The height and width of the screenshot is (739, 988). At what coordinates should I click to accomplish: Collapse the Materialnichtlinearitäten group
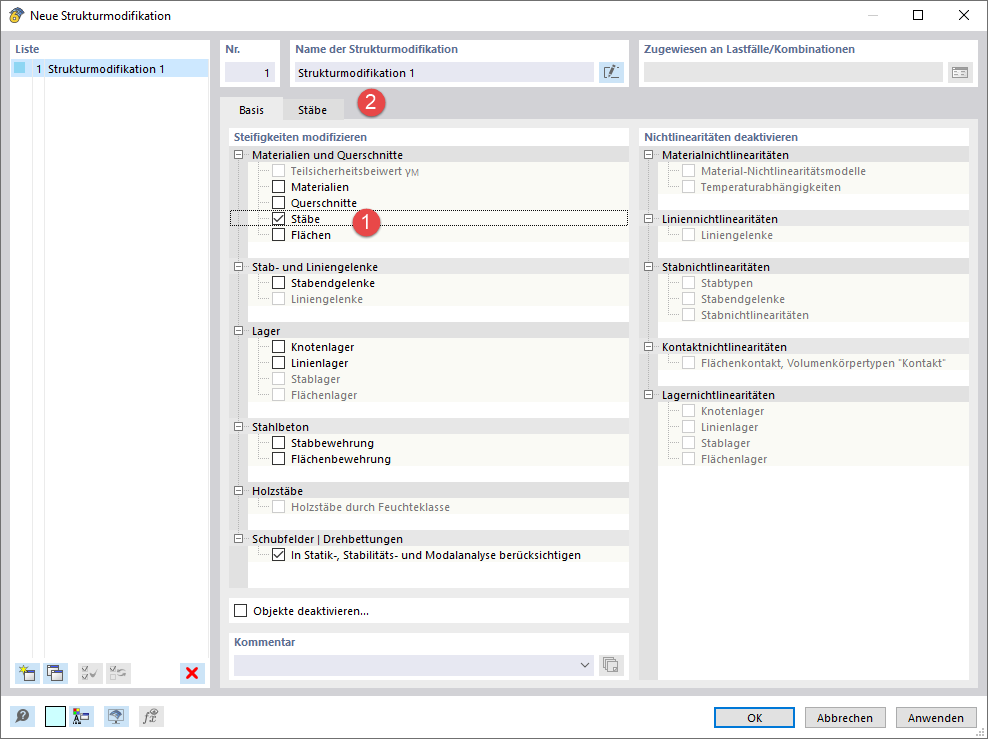click(x=648, y=154)
